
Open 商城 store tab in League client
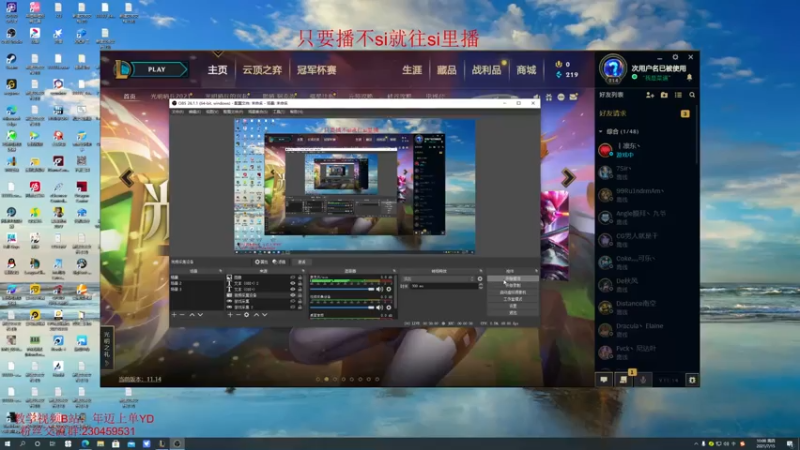(x=526, y=70)
